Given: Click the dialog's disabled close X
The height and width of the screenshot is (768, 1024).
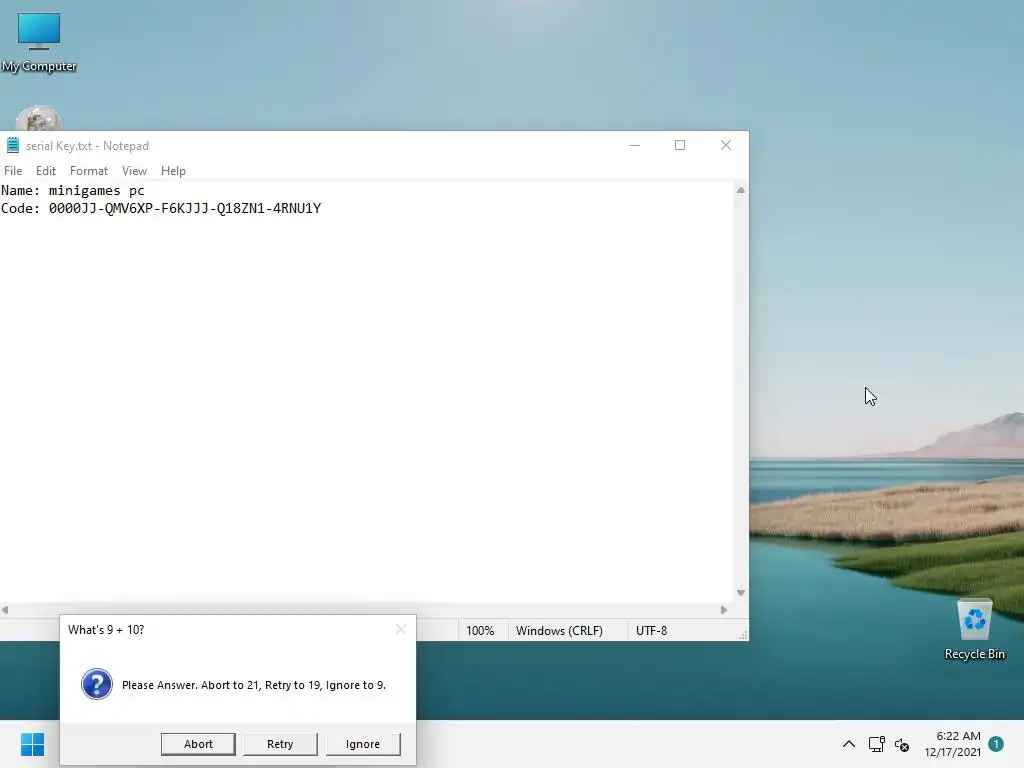Looking at the screenshot, I should click(x=400, y=629).
